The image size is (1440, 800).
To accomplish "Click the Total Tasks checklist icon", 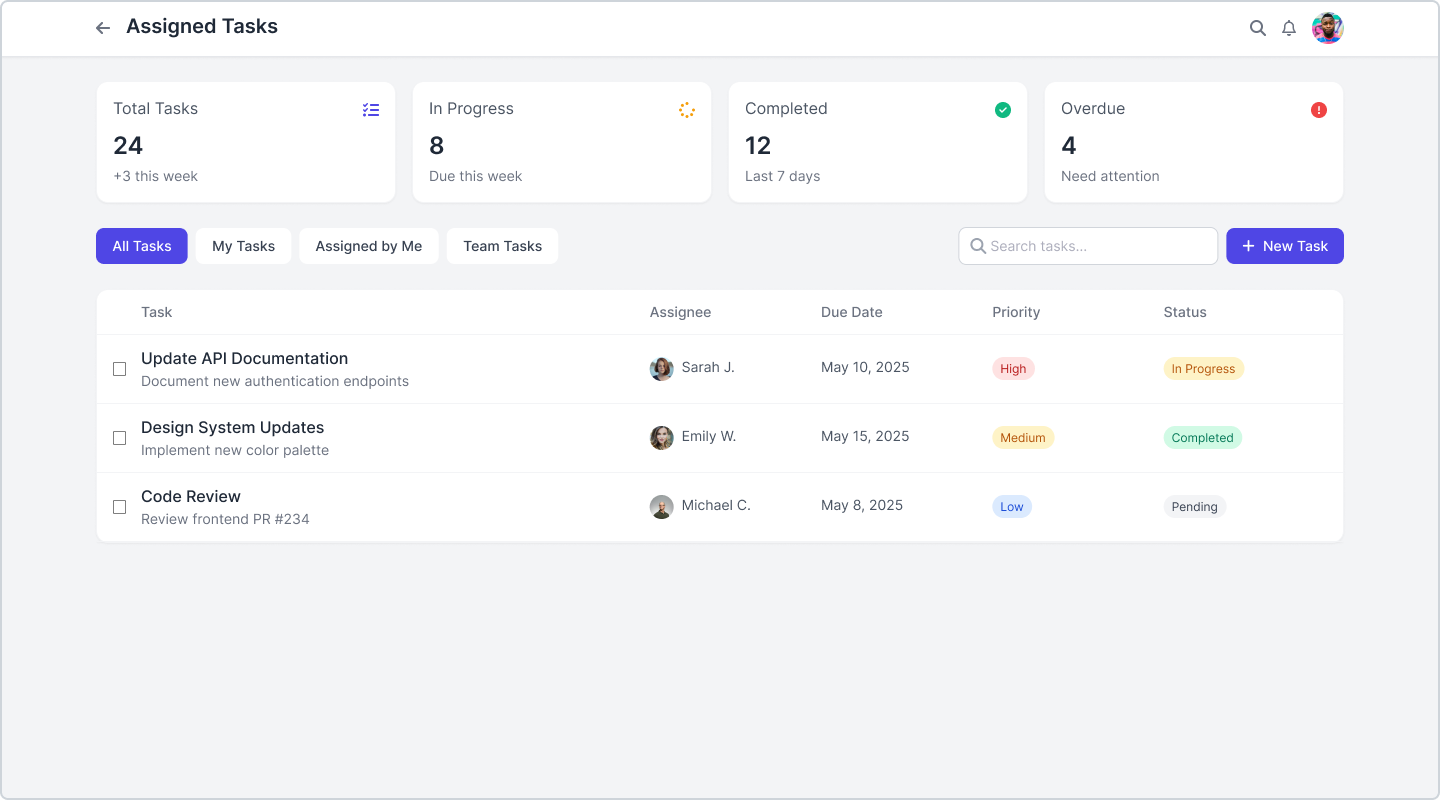I will coord(371,110).
